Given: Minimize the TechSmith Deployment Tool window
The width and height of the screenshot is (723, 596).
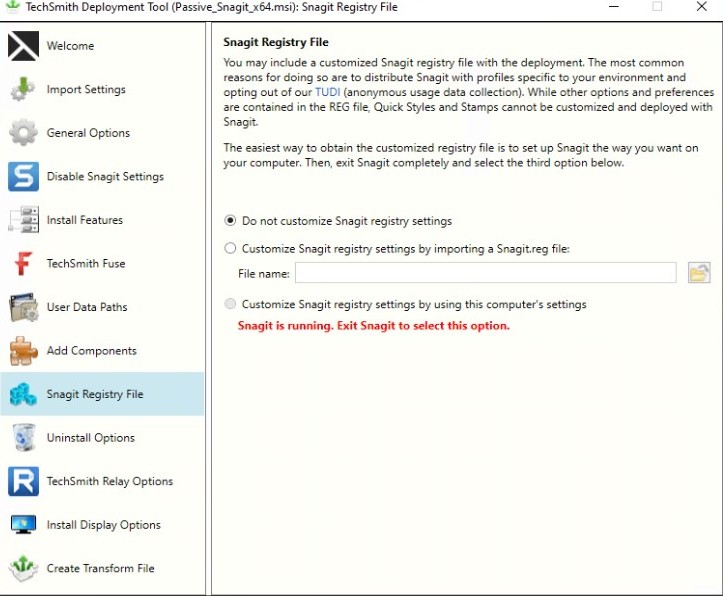Looking at the screenshot, I should (x=613, y=7).
